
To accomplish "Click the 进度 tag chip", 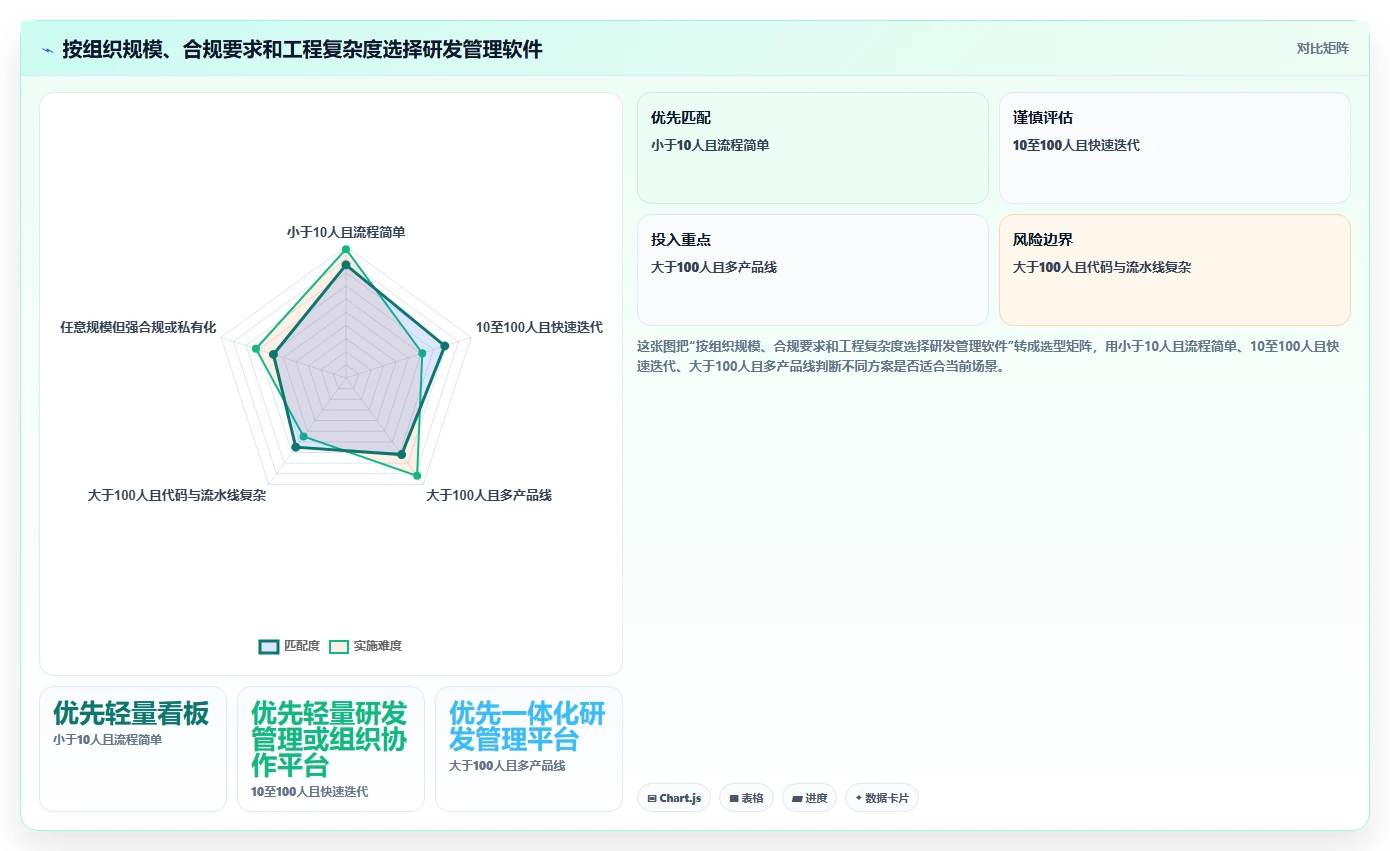I will click(809, 798).
